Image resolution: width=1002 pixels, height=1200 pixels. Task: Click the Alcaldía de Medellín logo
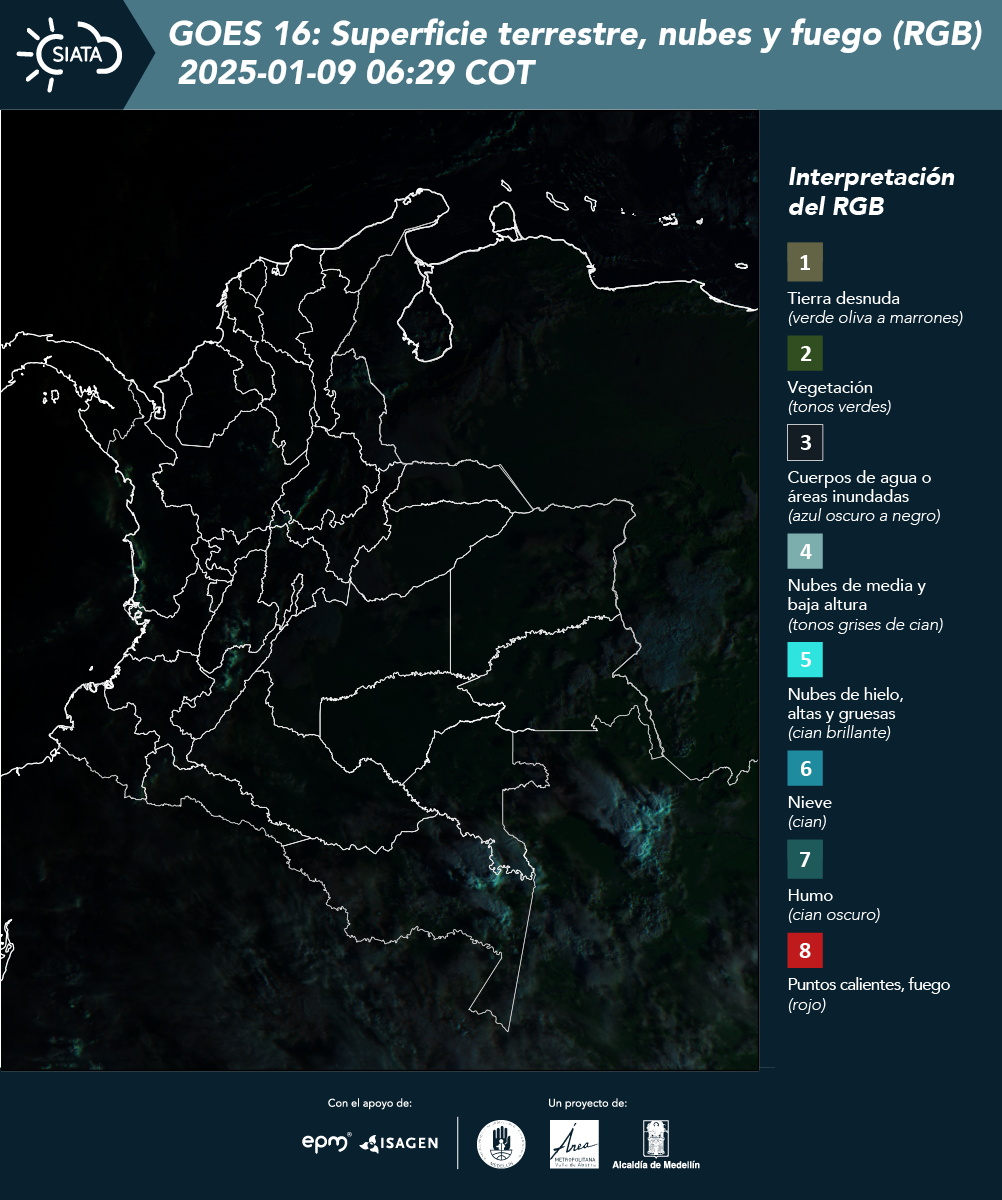[x=656, y=1144]
